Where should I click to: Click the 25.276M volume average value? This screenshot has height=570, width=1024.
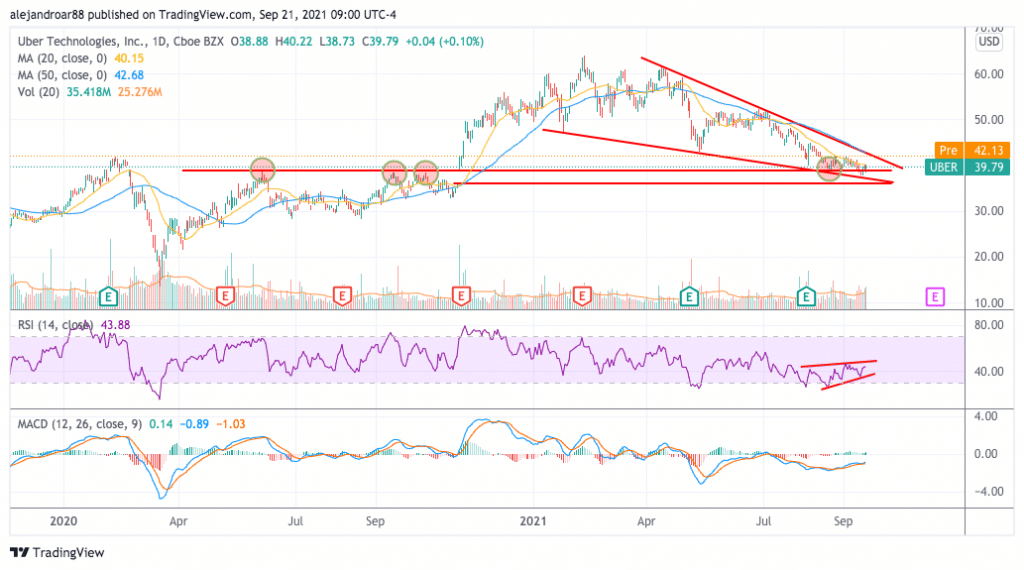click(140, 92)
